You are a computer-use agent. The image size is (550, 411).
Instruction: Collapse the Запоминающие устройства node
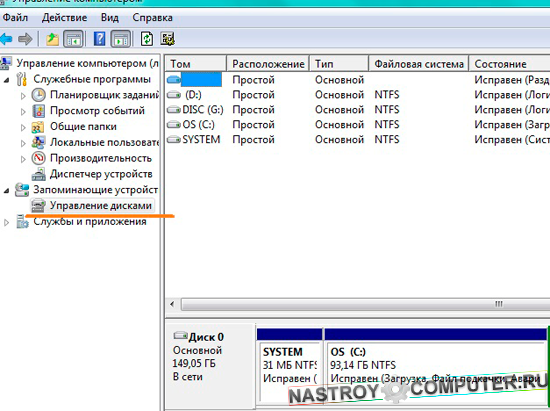pos(6,191)
